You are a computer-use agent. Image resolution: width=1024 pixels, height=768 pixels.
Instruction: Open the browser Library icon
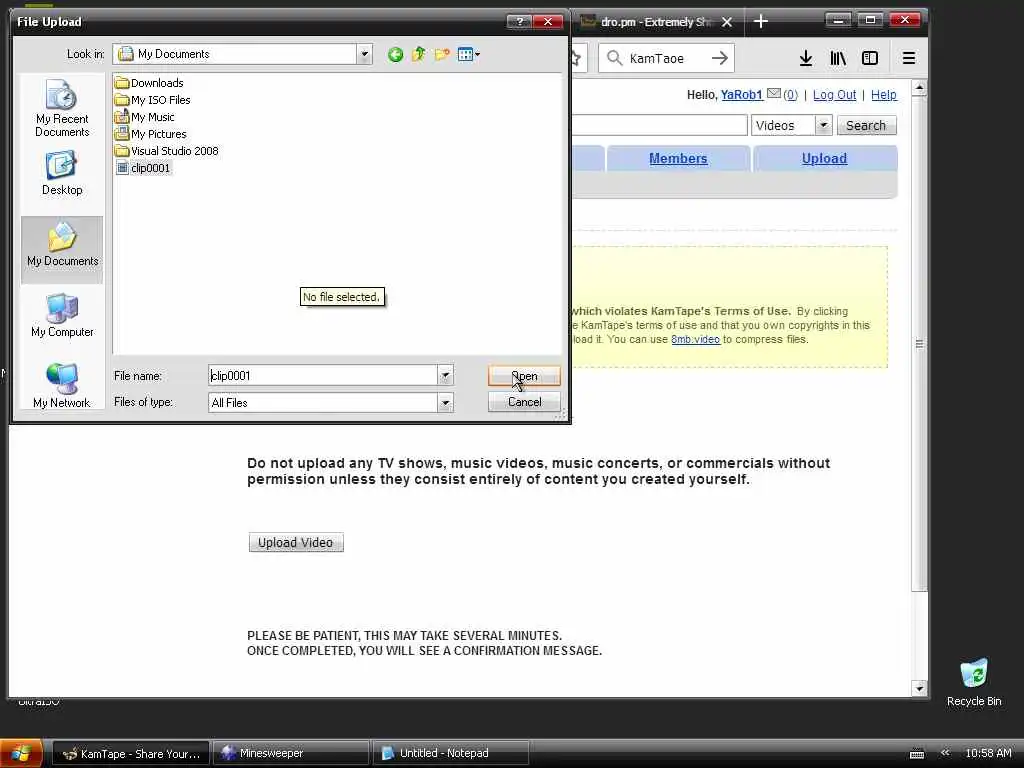[838, 58]
